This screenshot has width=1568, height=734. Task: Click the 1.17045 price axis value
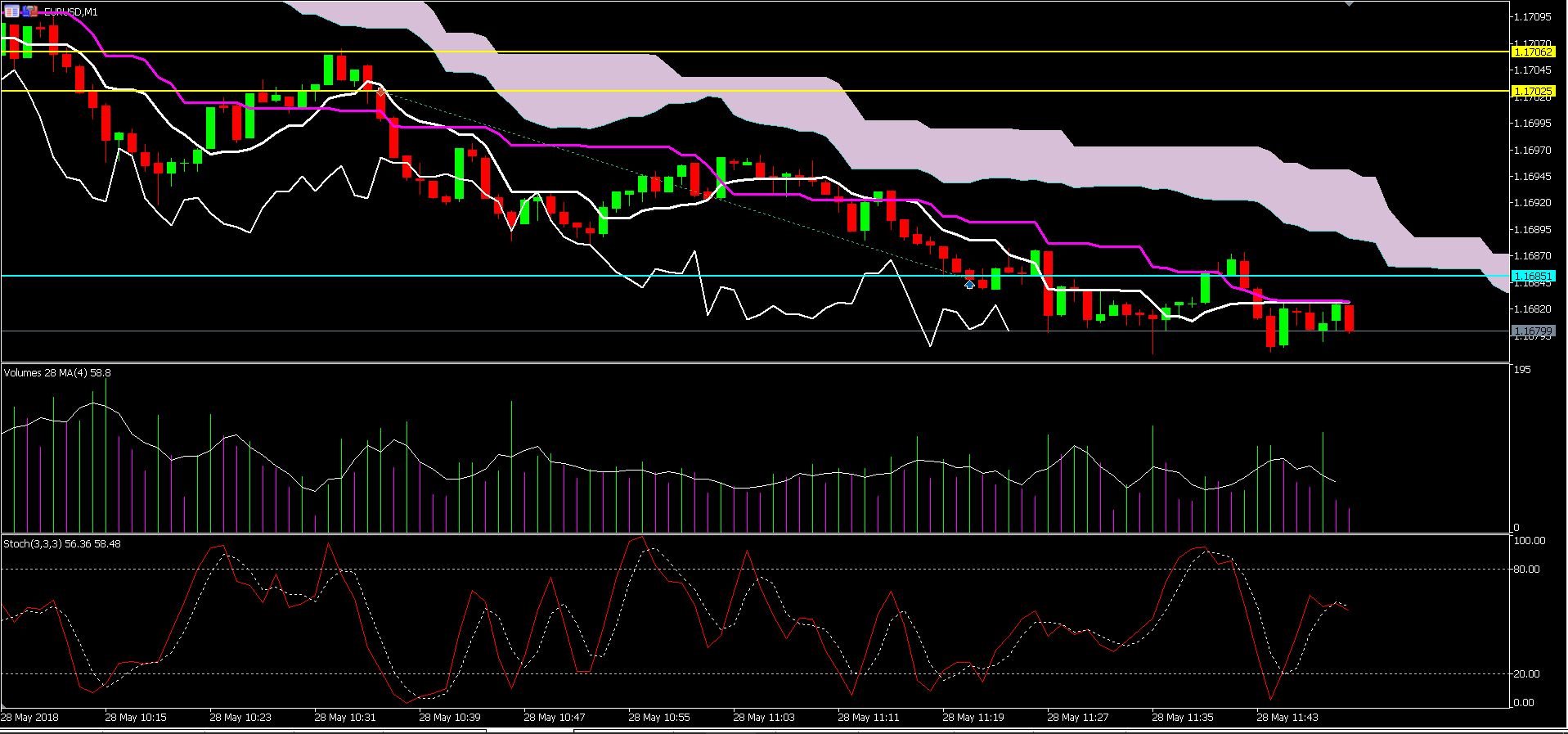(1533, 70)
